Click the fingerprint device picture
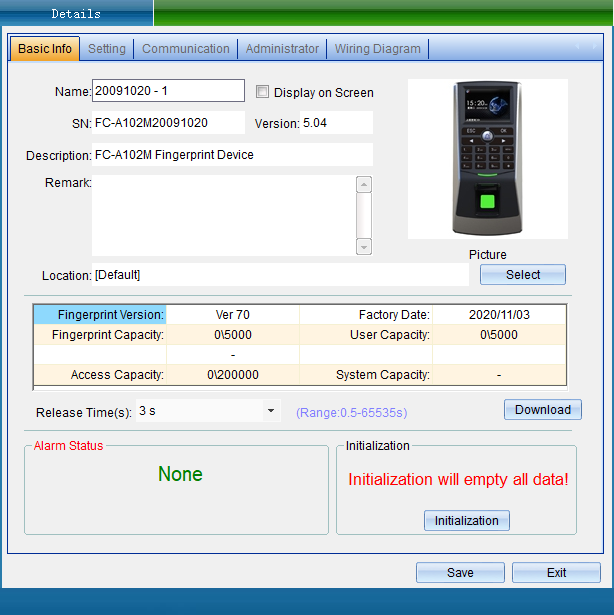This screenshot has height=615, width=614. pyautogui.click(x=487, y=158)
